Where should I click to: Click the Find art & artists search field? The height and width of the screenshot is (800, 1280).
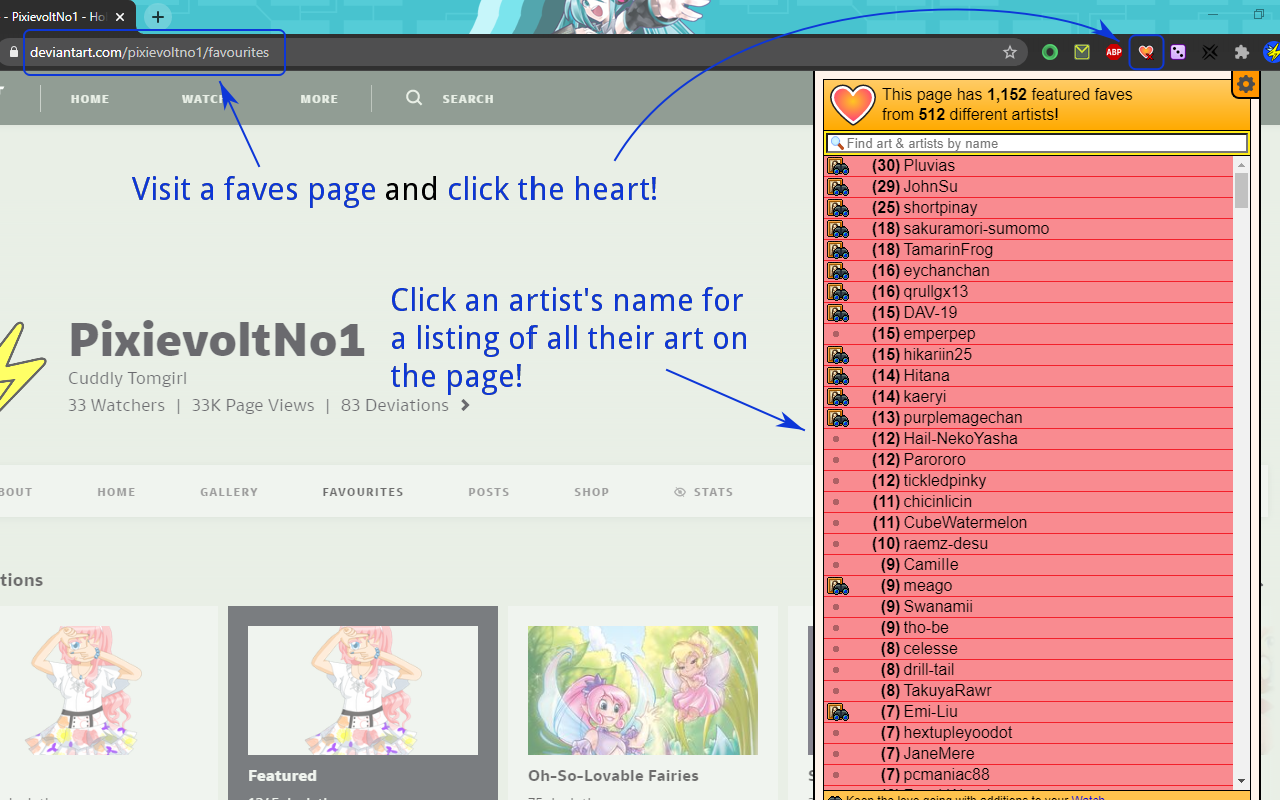click(x=1040, y=143)
